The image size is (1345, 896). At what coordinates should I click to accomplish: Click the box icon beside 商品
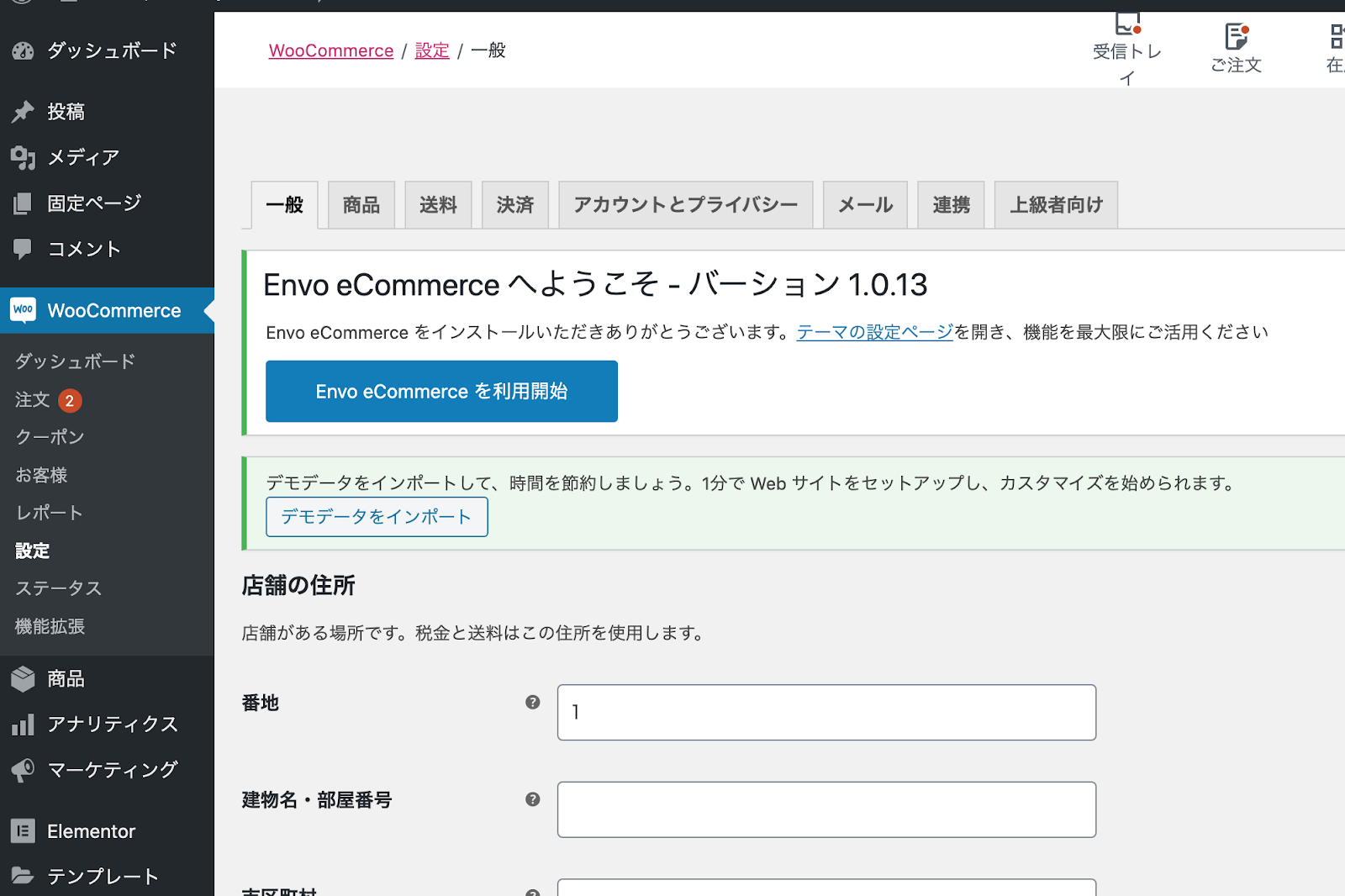[23, 678]
